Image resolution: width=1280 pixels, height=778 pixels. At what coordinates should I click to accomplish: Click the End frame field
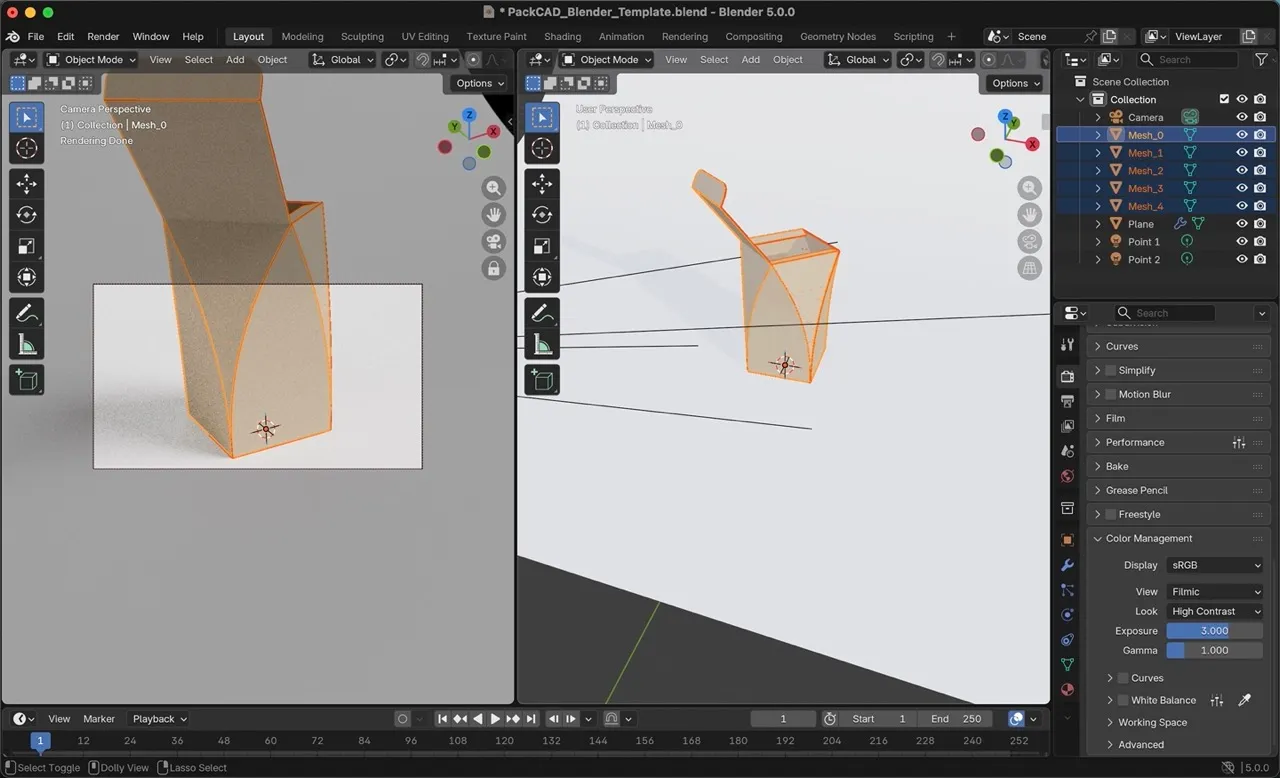[x=956, y=719]
